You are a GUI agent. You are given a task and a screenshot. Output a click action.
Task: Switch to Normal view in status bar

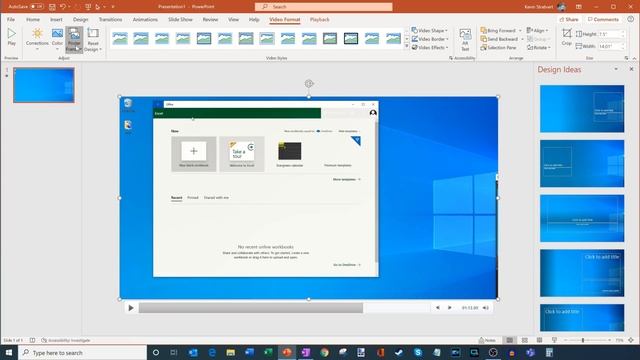tap(510, 340)
